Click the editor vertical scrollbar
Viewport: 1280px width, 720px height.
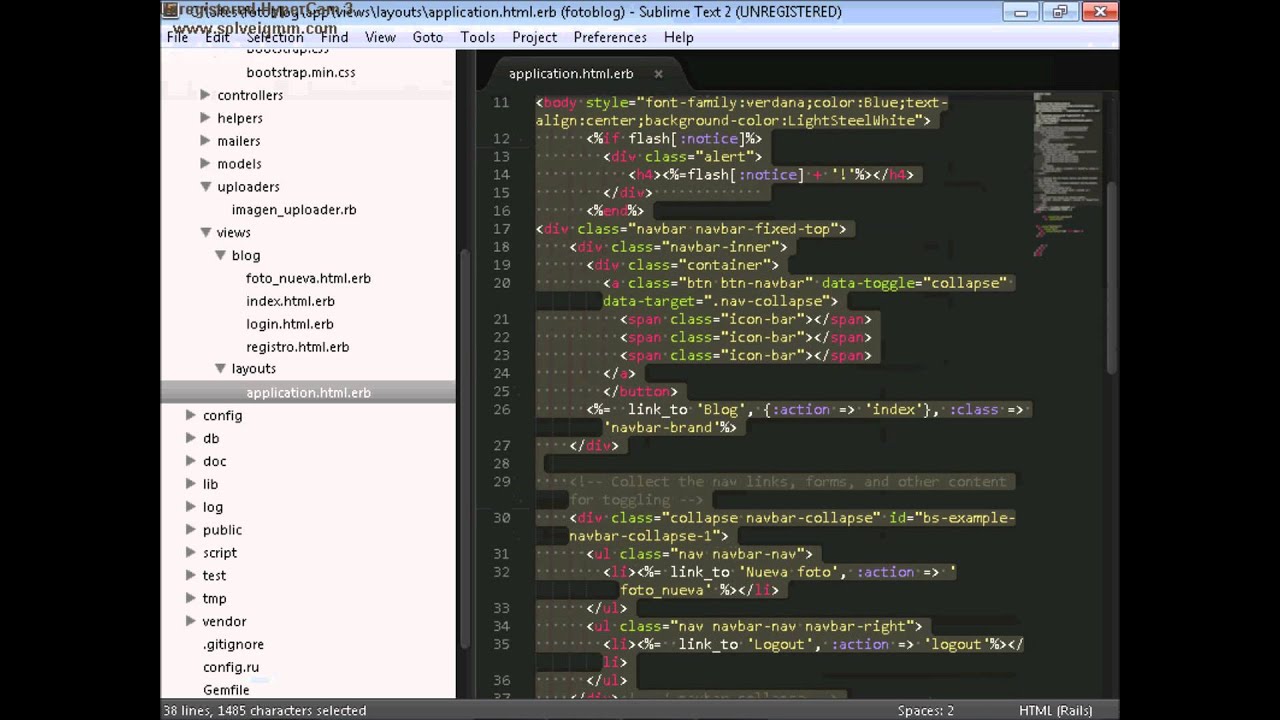[x=1110, y=278]
